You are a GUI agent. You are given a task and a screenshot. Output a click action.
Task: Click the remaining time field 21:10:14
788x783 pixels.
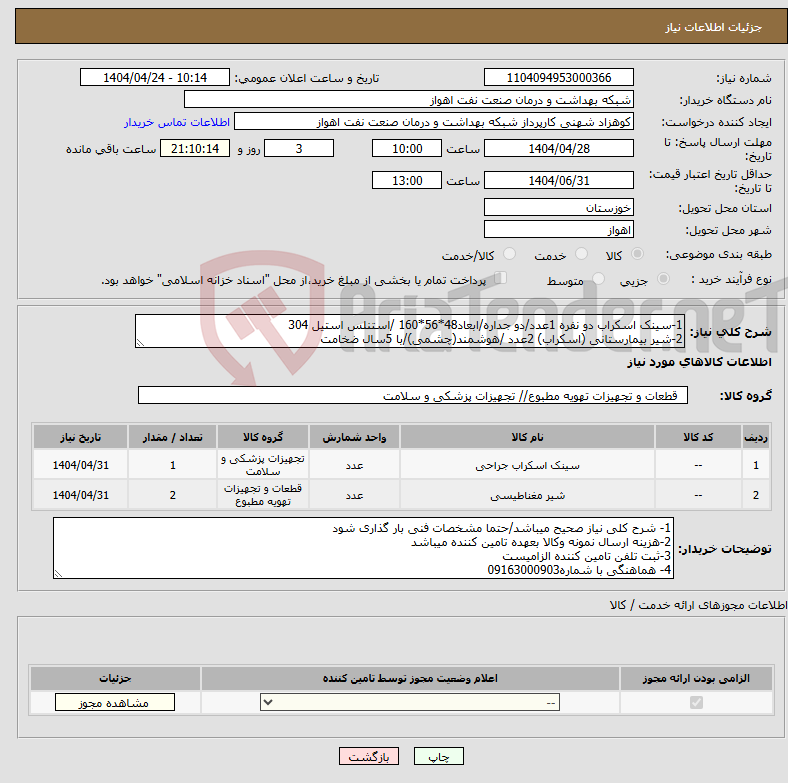pos(195,148)
